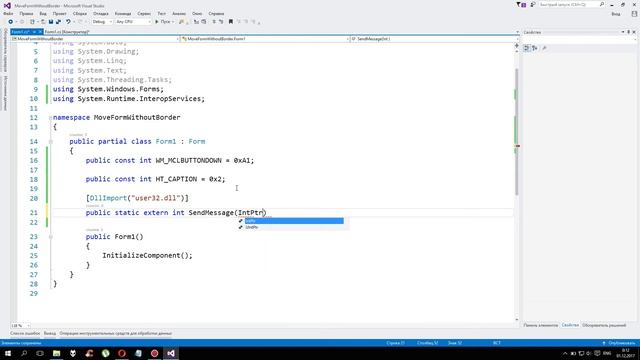Open the Список ошибок bottom tab
Screen dimensions: 640x360
[x=25, y=333]
